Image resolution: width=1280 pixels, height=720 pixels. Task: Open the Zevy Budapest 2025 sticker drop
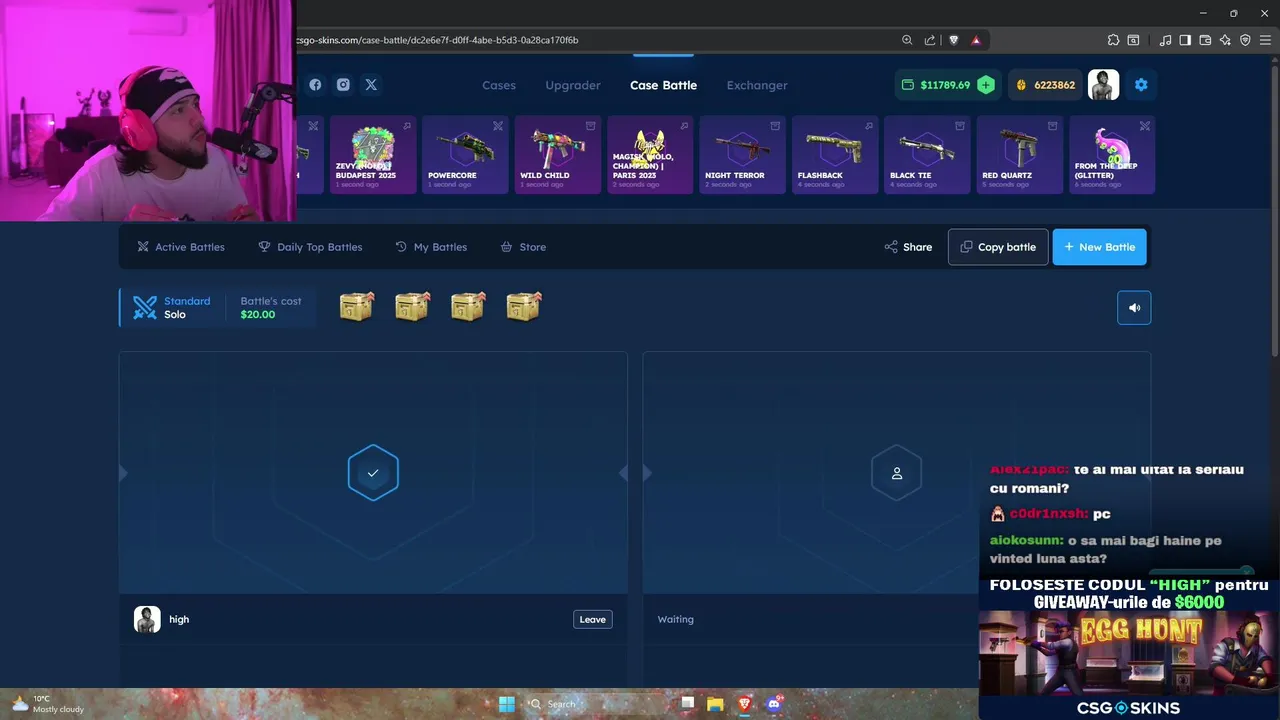373,155
